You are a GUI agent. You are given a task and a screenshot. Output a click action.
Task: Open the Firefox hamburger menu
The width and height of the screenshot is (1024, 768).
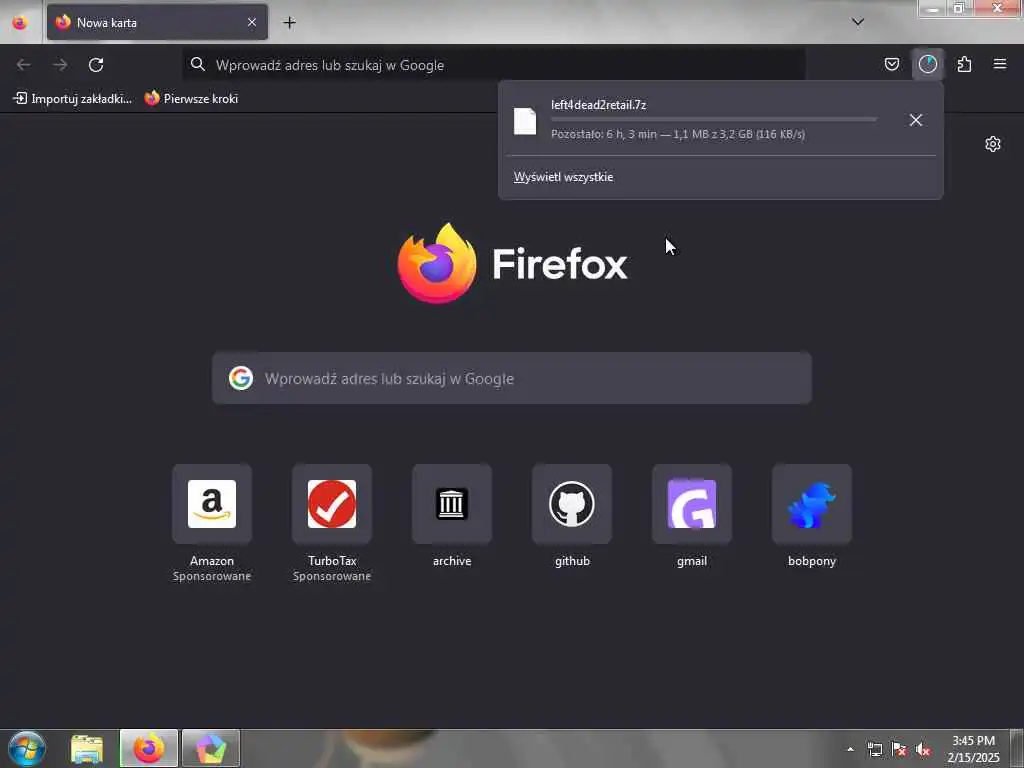pos(1000,64)
